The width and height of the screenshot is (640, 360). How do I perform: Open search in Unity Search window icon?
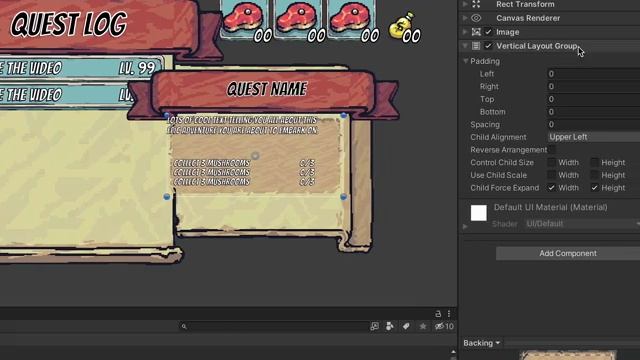coord(374,326)
